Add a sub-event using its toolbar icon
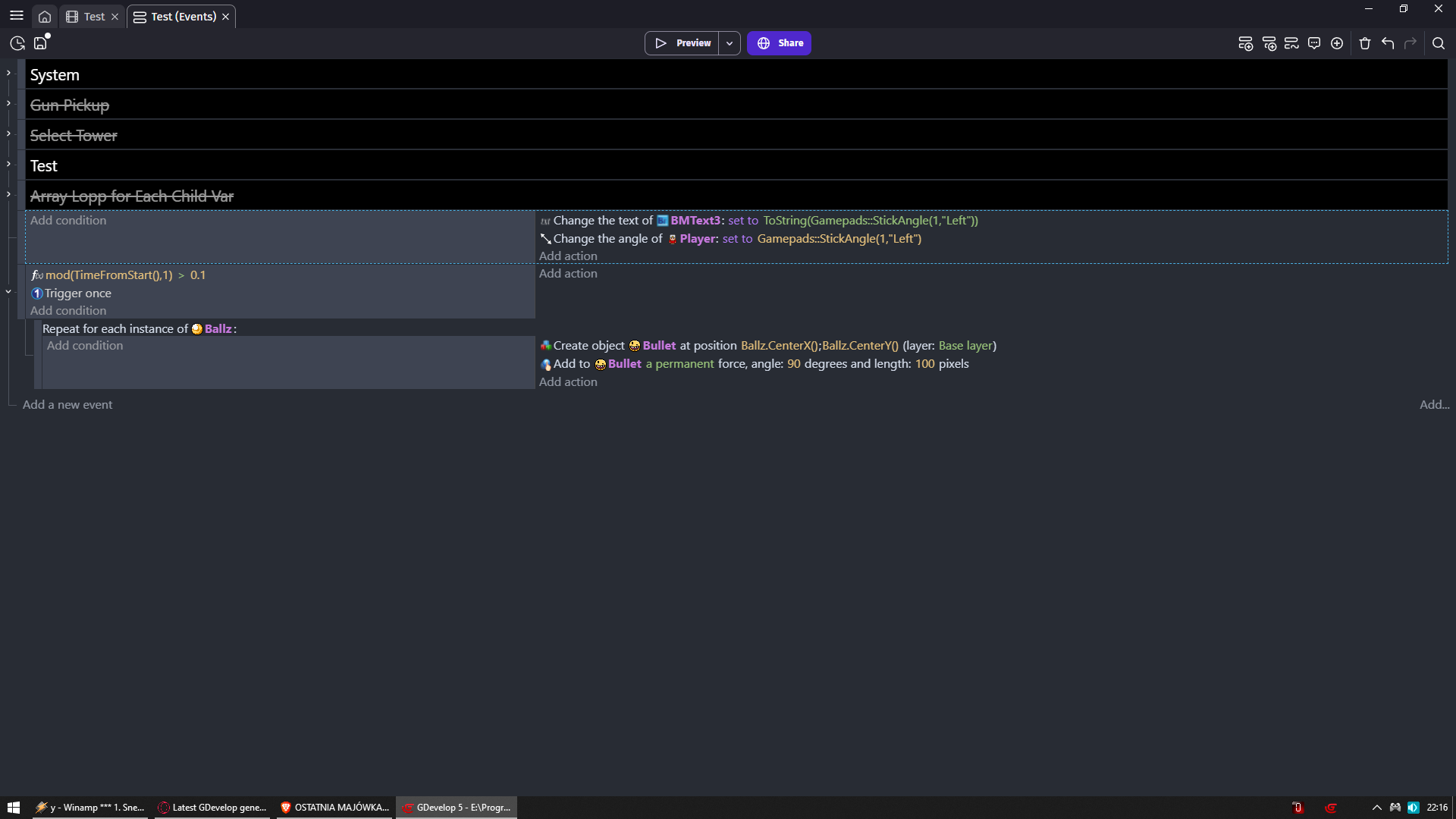The width and height of the screenshot is (1456, 819). pyautogui.click(x=1270, y=43)
